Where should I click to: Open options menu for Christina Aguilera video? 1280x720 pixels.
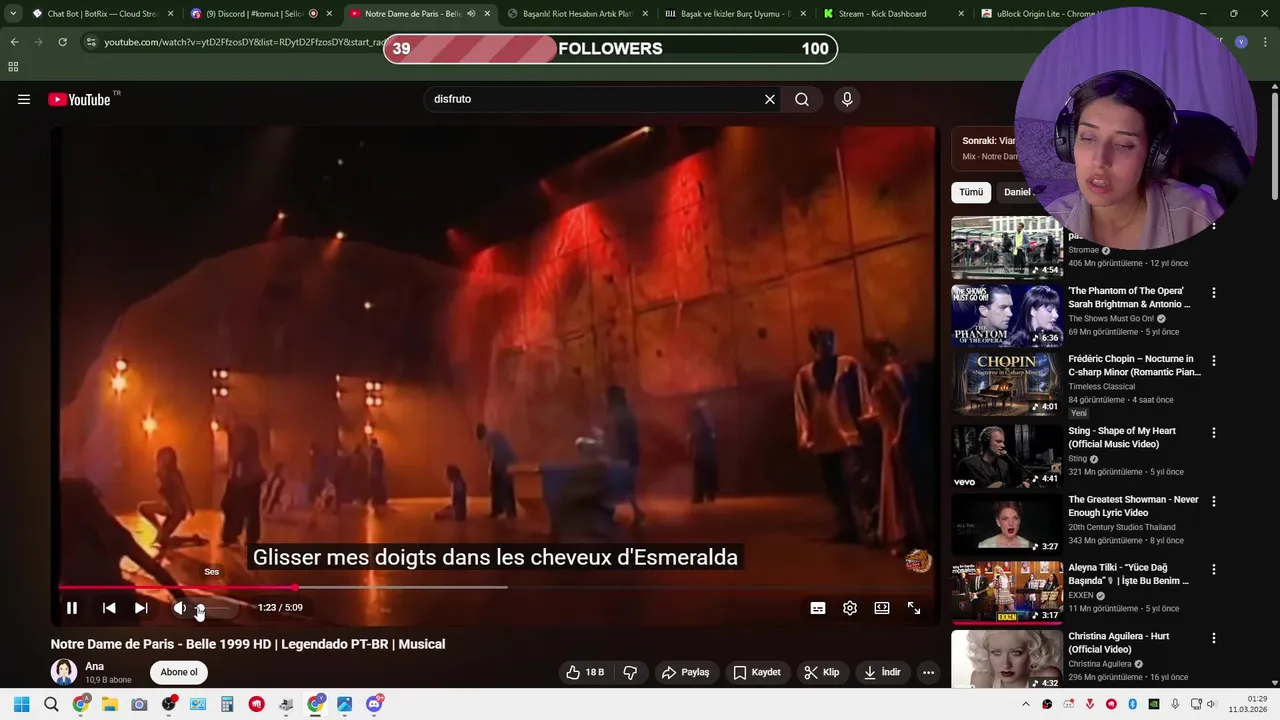pos(1214,638)
